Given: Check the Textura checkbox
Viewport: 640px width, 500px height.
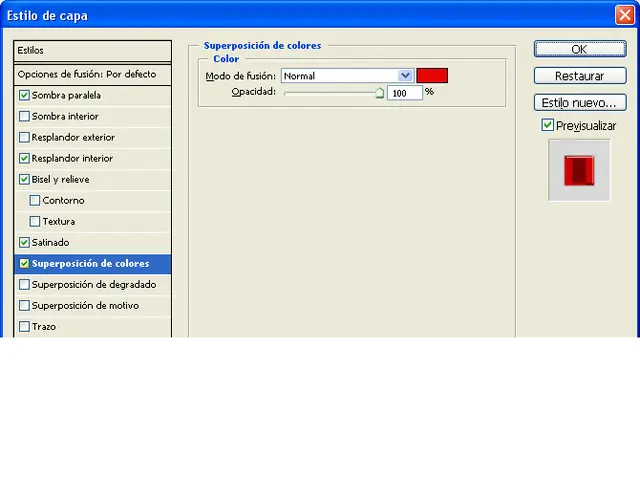Looking at the screenshot, I should [35, 221].
